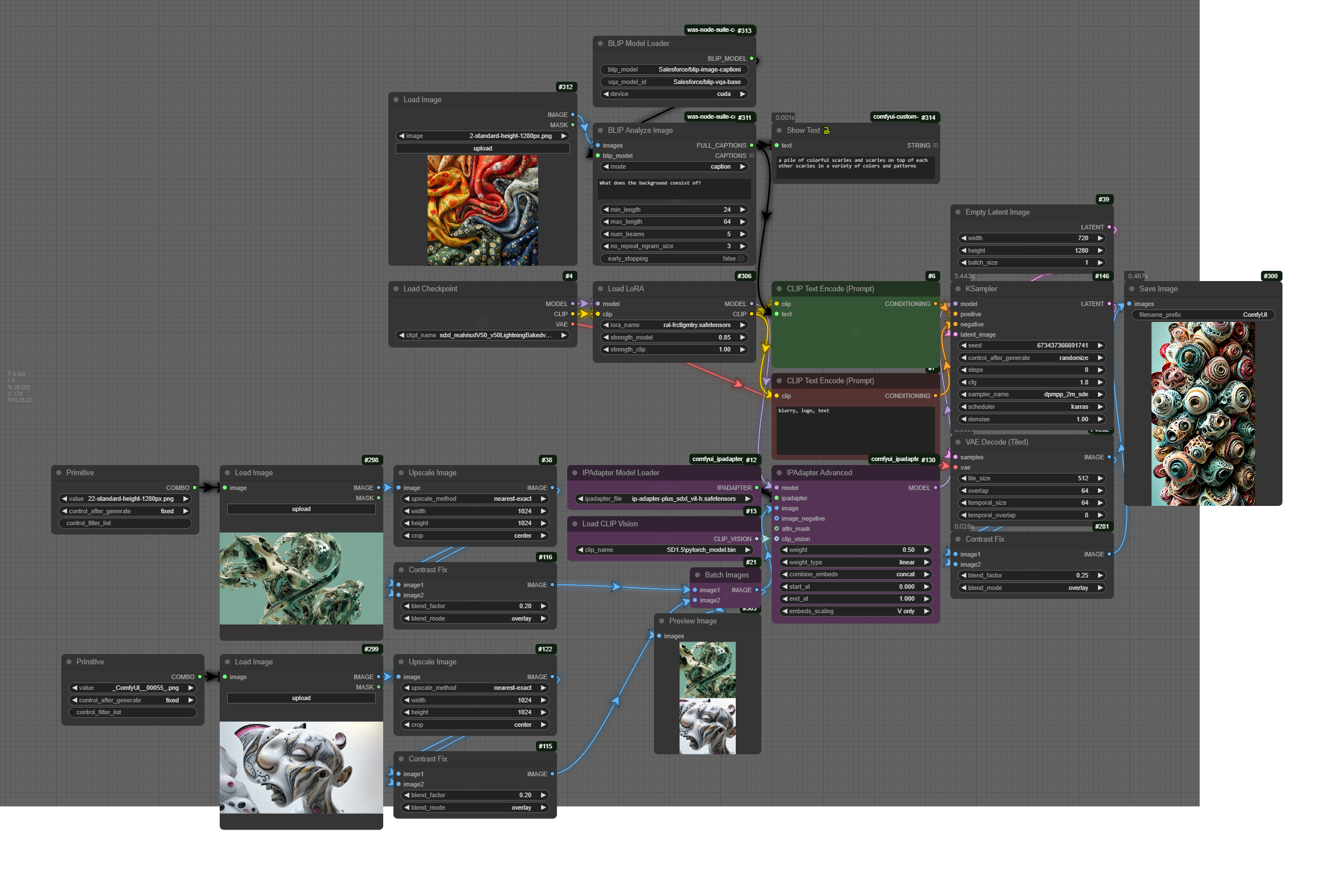
Task: Adjust the strength_model 0.85 slider in Load LoRA
Action: point(674,337)
